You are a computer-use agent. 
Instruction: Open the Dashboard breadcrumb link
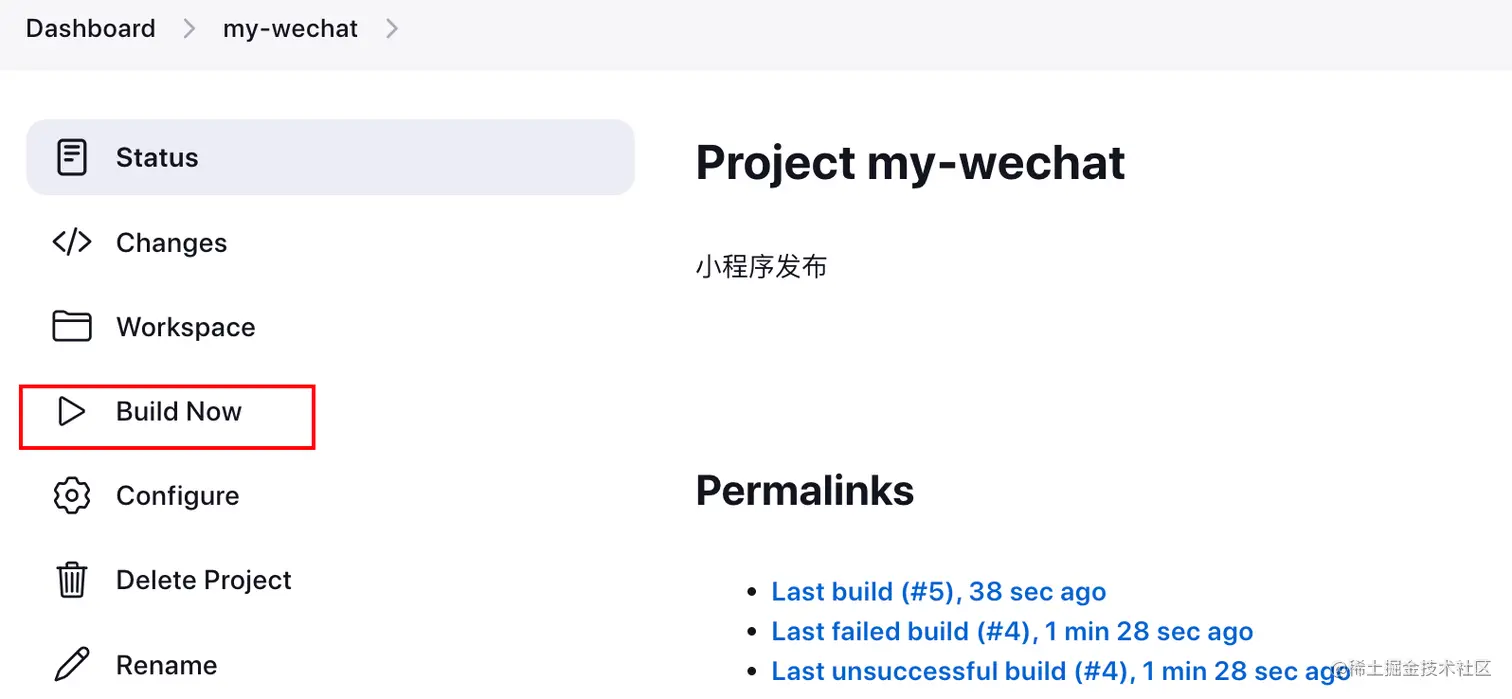pyautogui.click(x=91, y=29)
